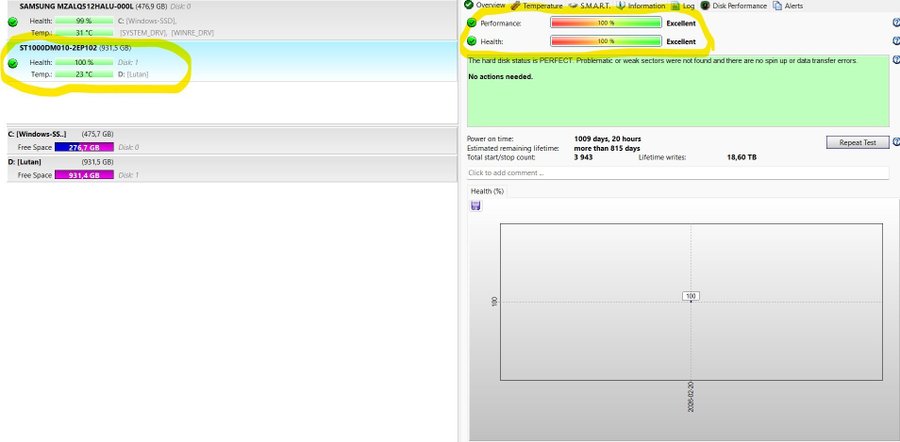This screenshot has width=900, height=442.
Task: Click the Alerts tab icon
Action: [x=777, y=6]
